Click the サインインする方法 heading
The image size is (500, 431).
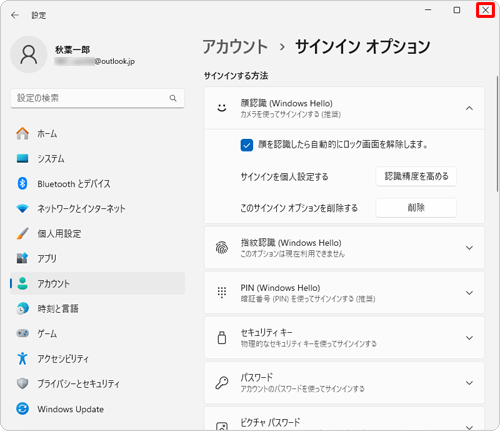(236, 76)
